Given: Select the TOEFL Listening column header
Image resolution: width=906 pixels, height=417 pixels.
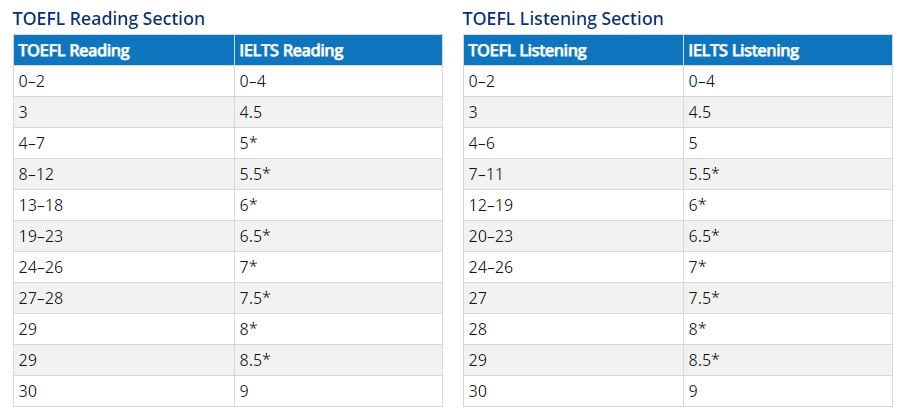Looking at the screenshot, I should point(573,50).
